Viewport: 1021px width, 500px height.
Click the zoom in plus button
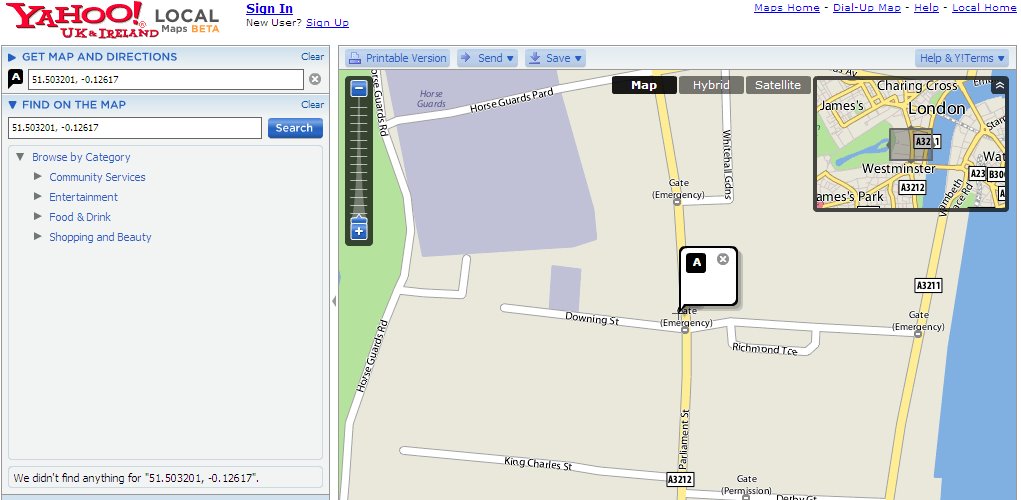coord(359,231)
